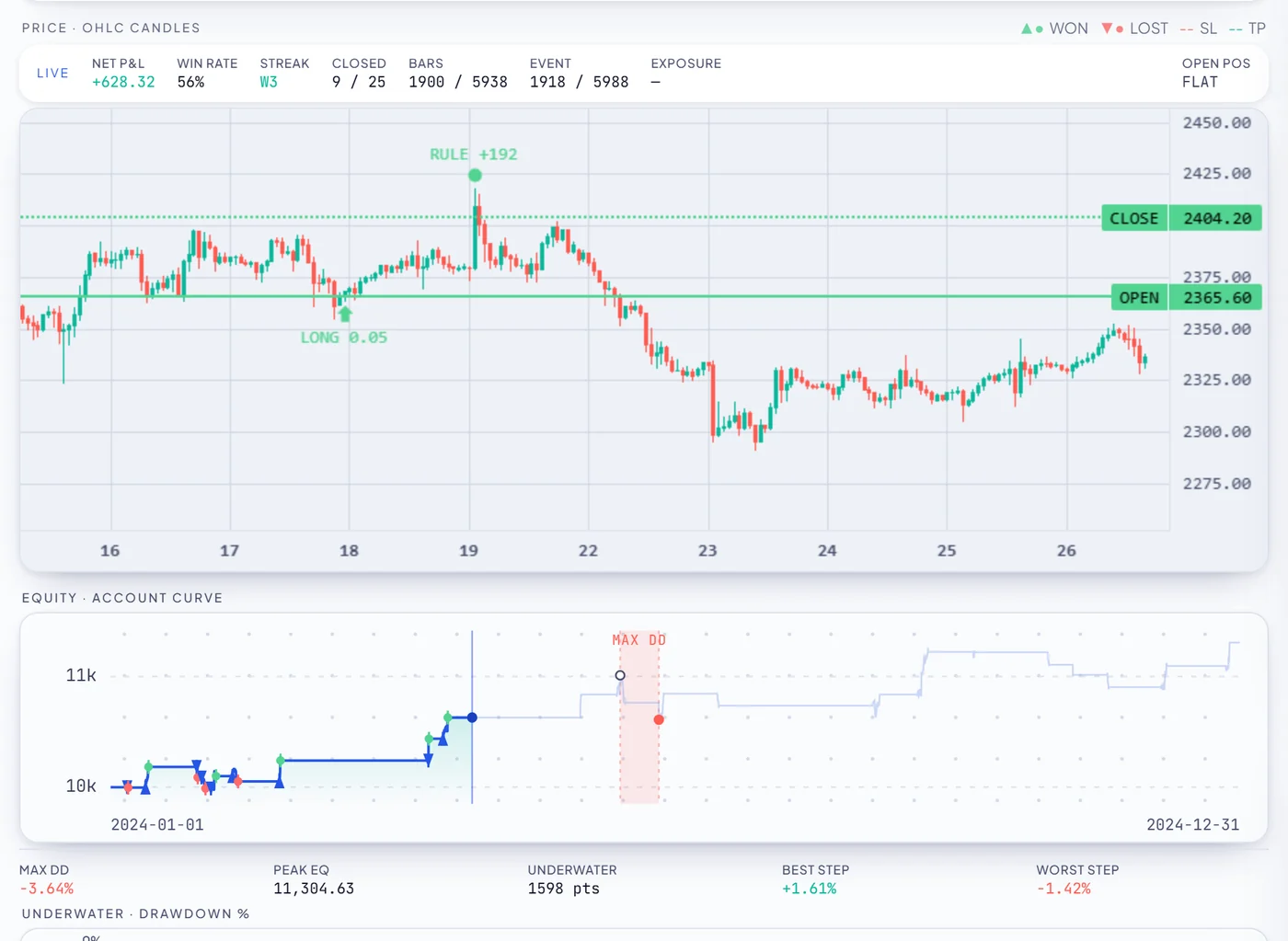Click the PEAK EQ value 11,304.63
The width and height of the screenshot is (1288, 941).
314,889
